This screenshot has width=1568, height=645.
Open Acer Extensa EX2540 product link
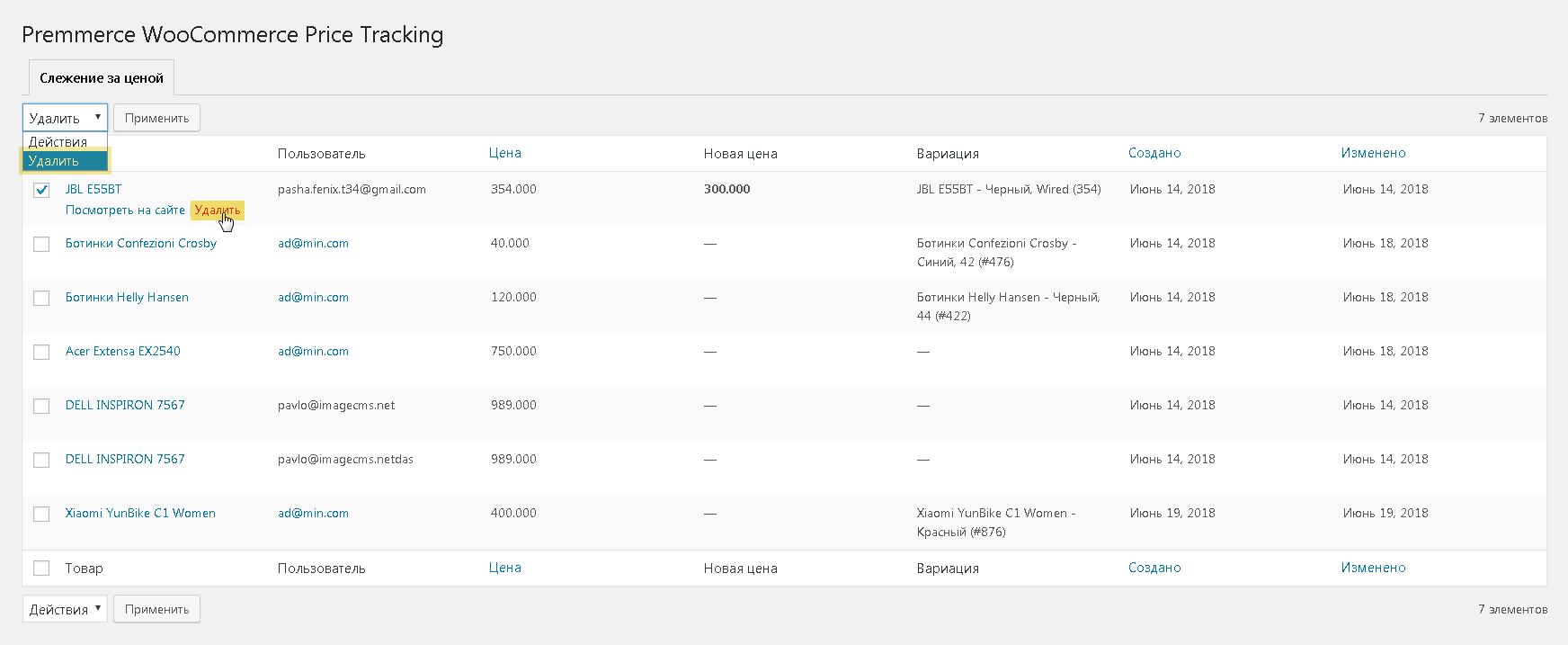[x=123, y=351]
